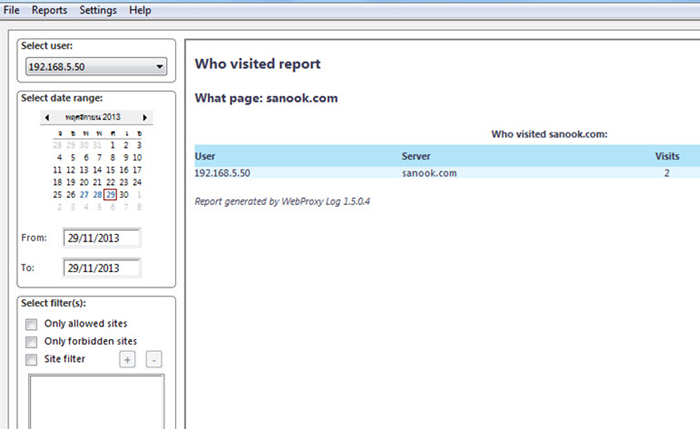Go to previous month in calendar
This screenshot has width=700, height=429.
click(47, 117)
